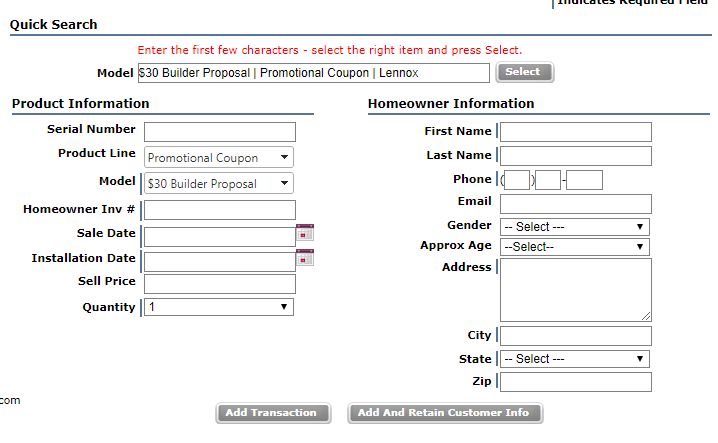The height and width of the screenshot is (443, 718).
Task: Click the red quick search instruction text
Action: [330, 50]
